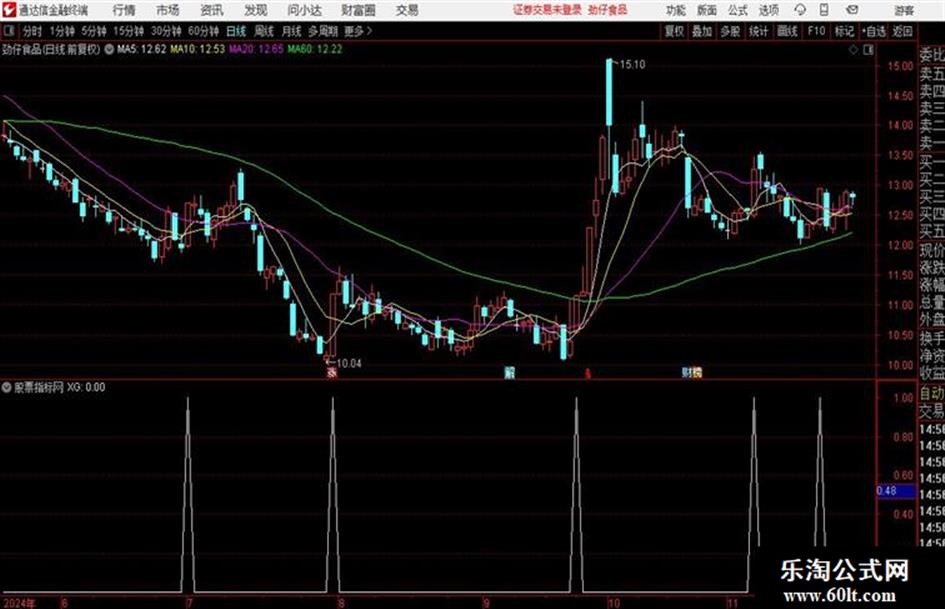
Task: Click the 自动 label in right panel
Action: (932, 394)
